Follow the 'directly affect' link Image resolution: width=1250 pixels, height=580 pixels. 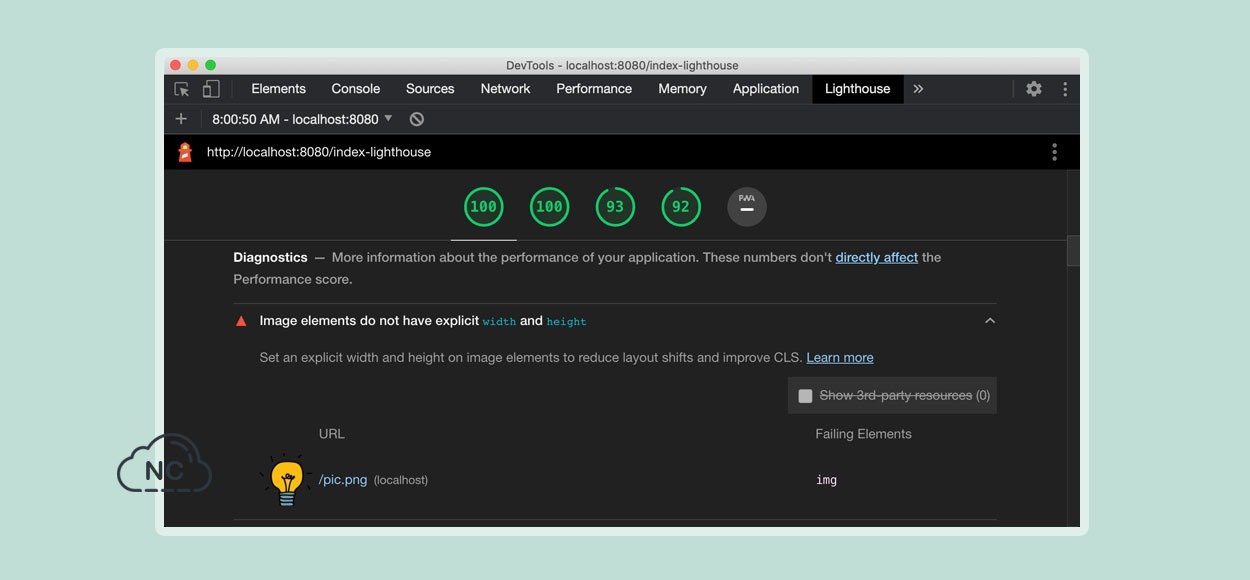(x=877, y=257)
